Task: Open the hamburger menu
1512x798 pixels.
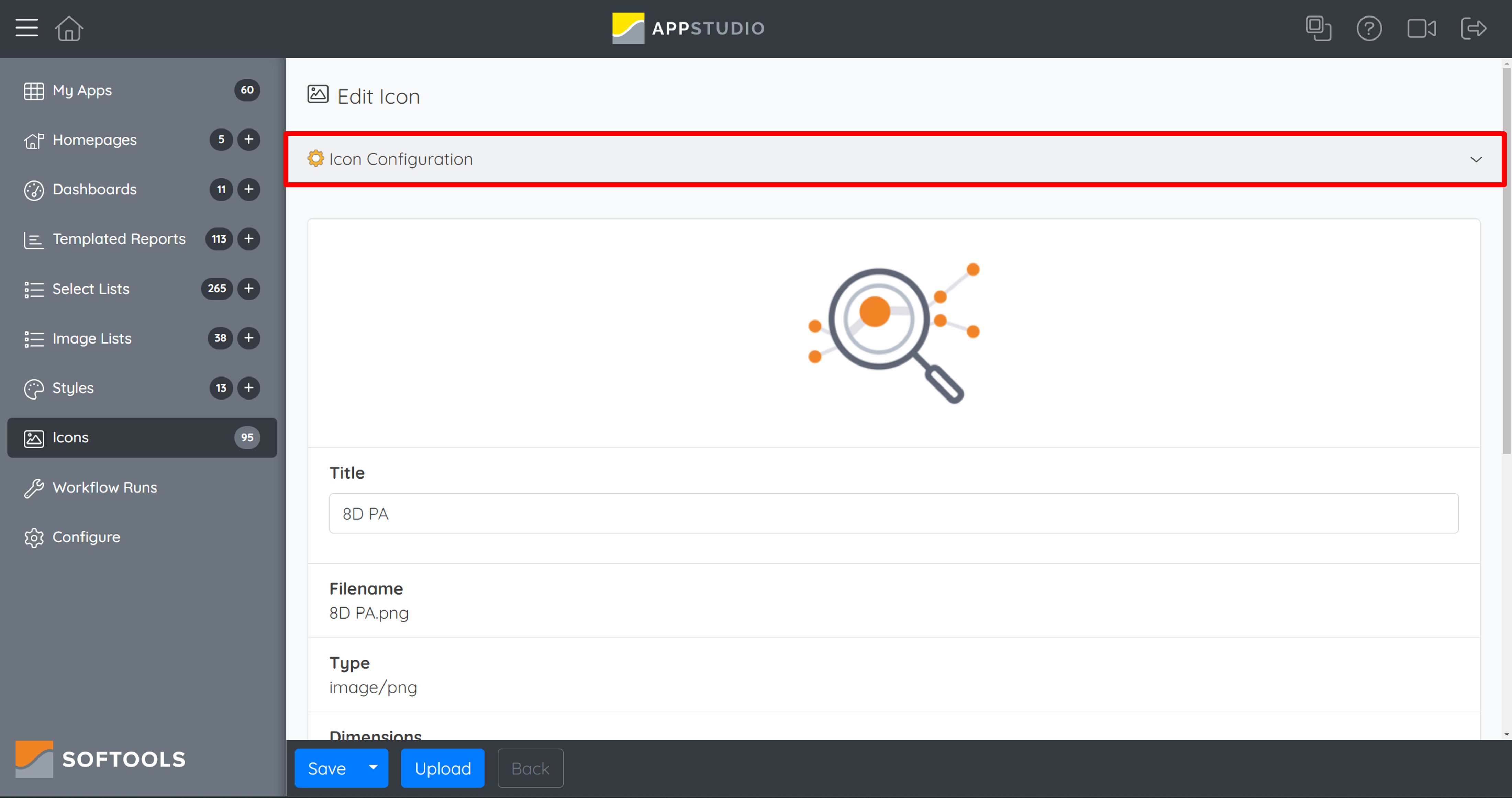Action: coord(26,27)
